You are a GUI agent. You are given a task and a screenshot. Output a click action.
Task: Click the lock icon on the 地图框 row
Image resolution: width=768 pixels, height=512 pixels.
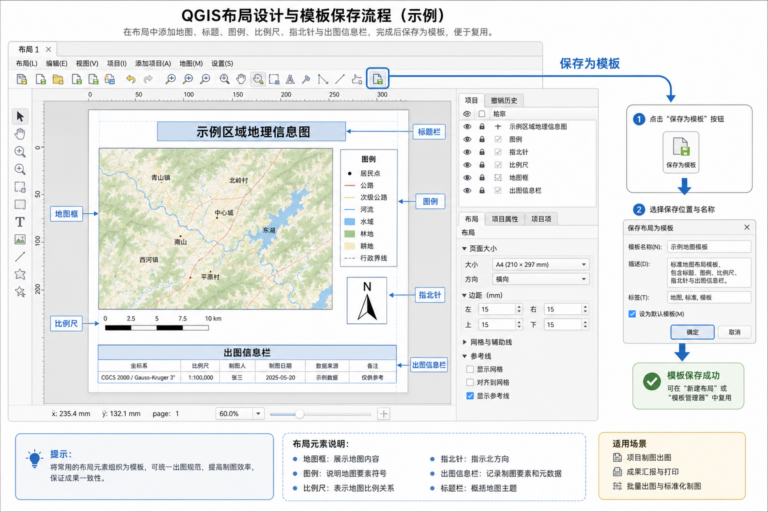point(482,177)
